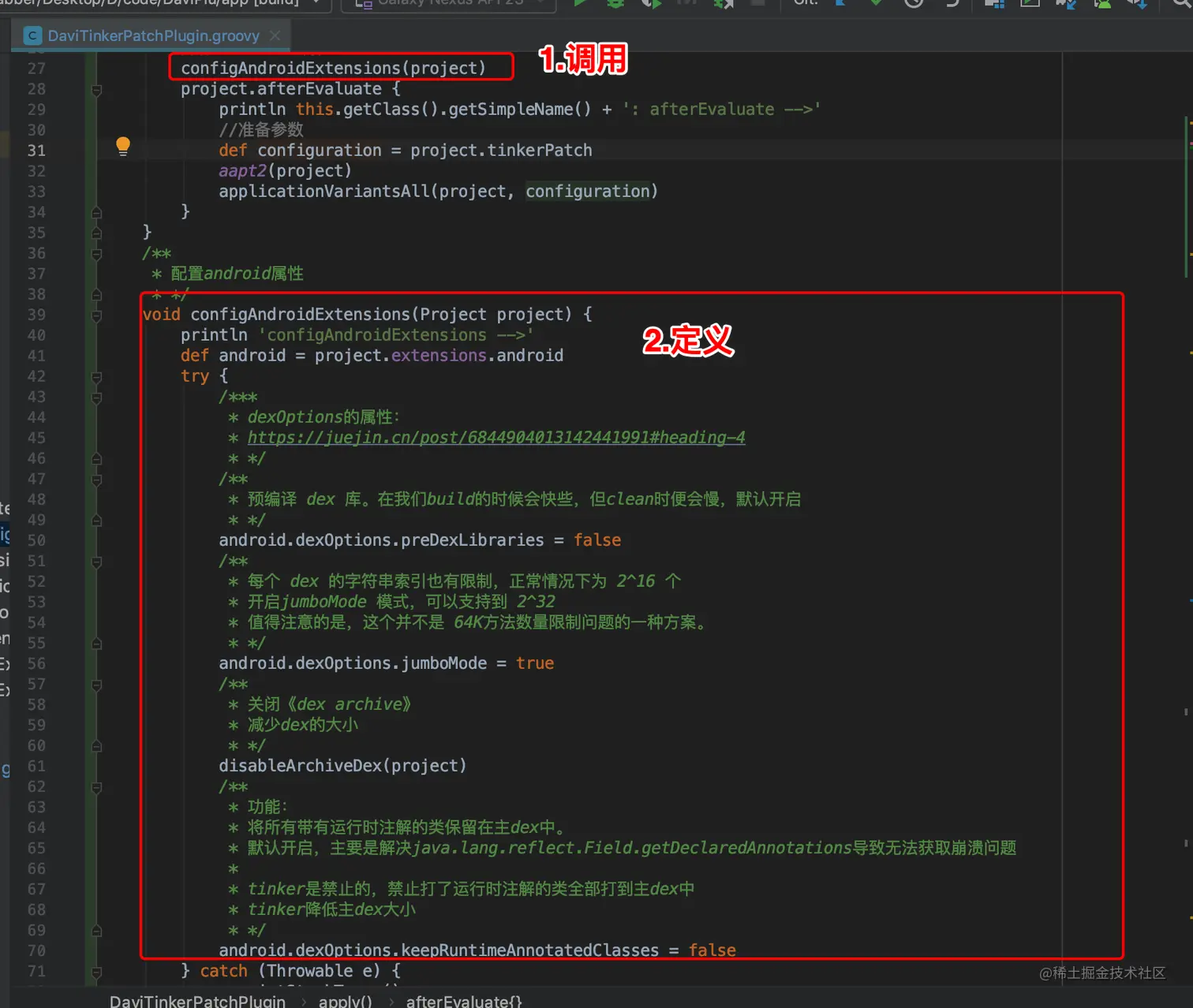Click the fold end marker on line 35
Viewport: 1193px width, 1008px height.
coord(96,233)
